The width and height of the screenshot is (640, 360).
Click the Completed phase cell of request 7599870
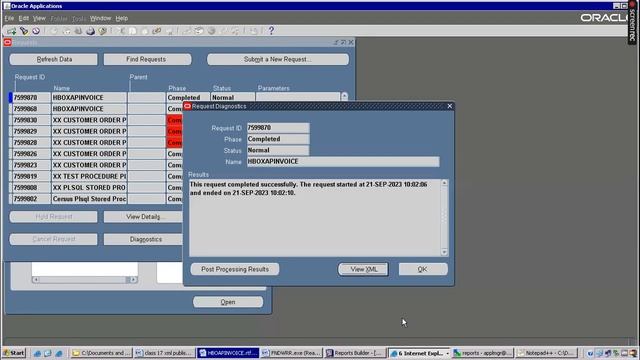click(x=188, y=98)
